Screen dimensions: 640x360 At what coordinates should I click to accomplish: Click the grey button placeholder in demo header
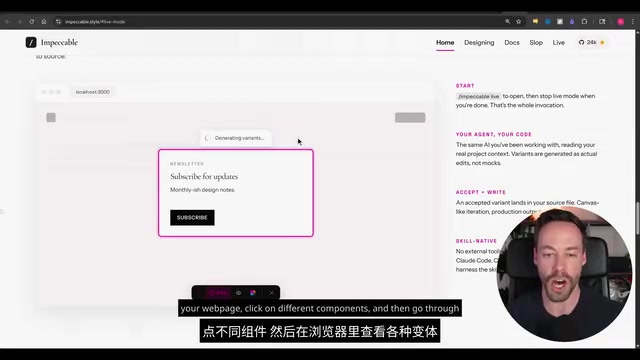(410, 118)
